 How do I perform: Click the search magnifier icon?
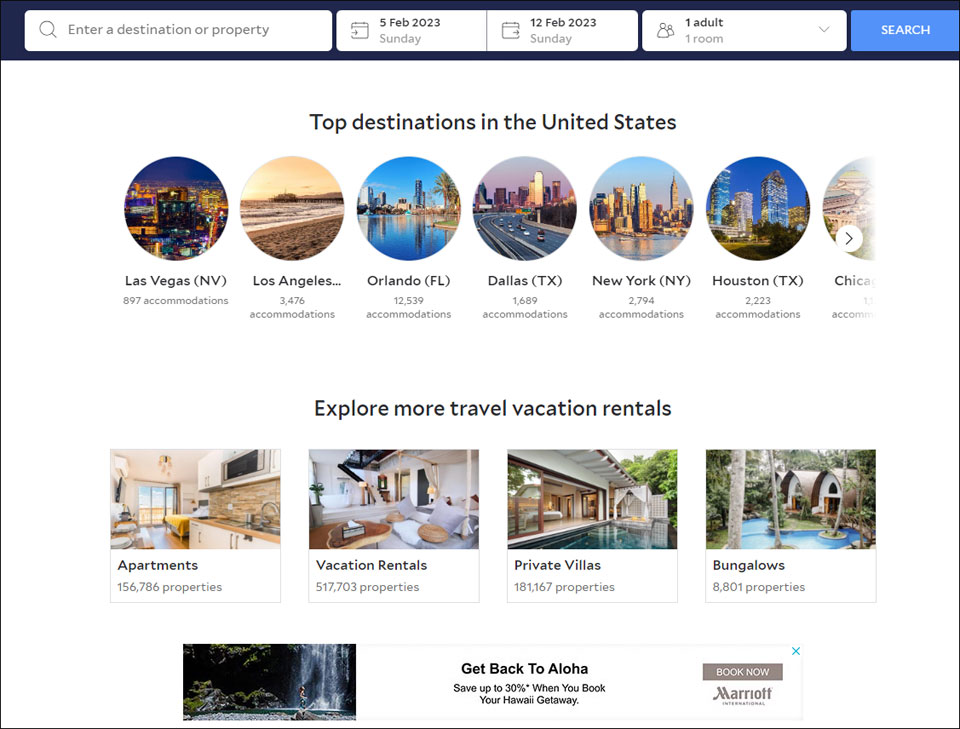tap(47, 30)
